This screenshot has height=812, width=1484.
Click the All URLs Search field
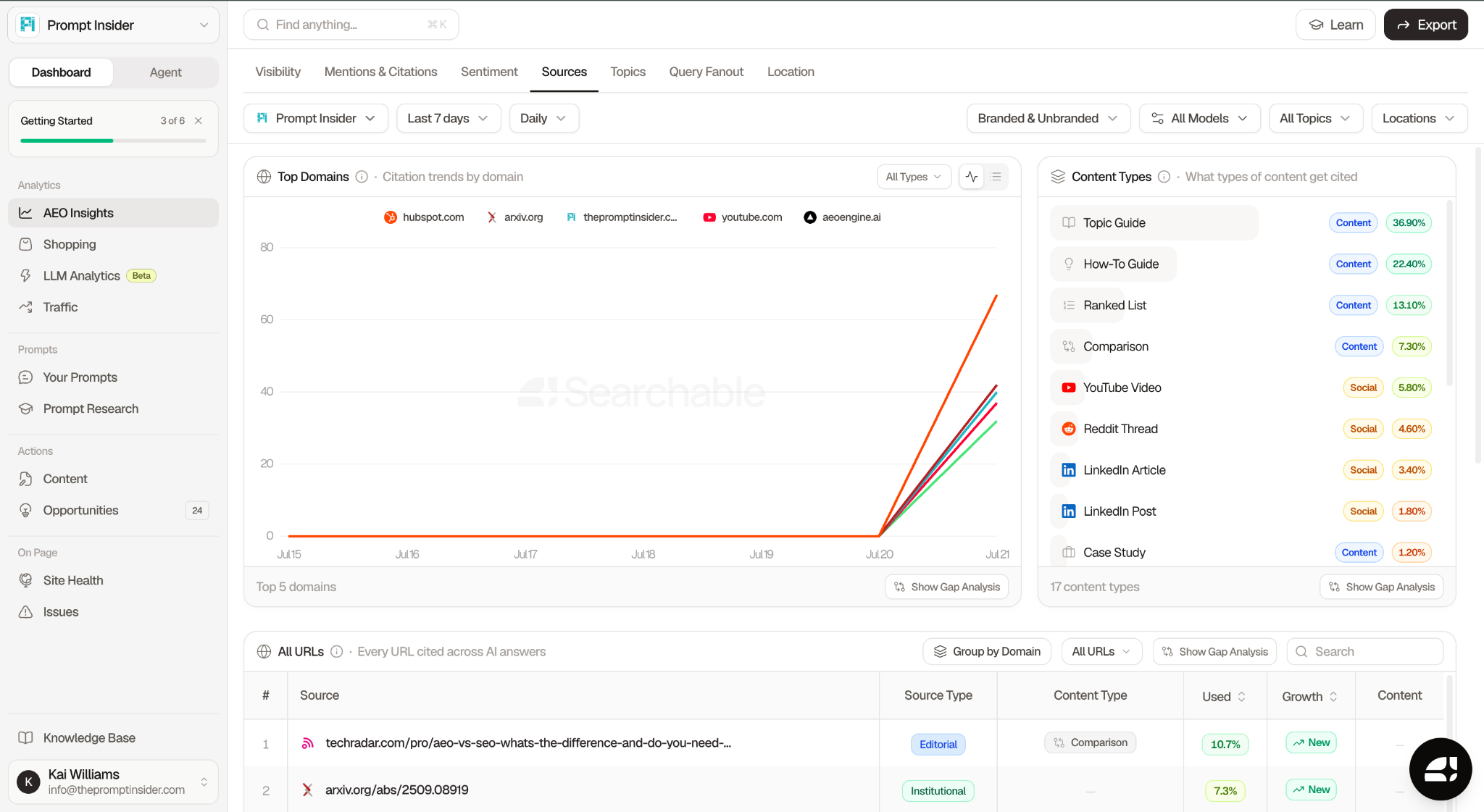1364,651
